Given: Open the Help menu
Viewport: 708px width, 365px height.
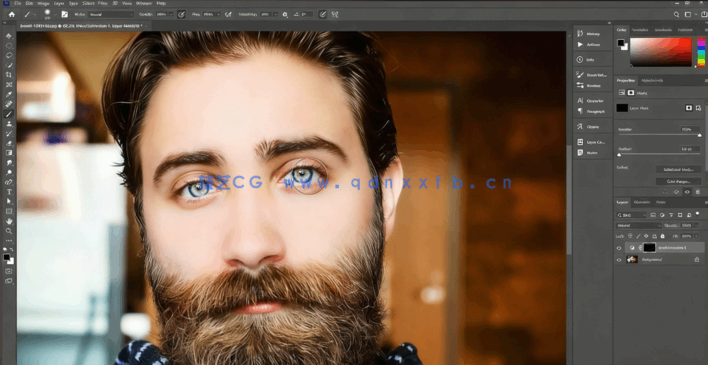Looking at the screenshot, I should click(161, 3).
